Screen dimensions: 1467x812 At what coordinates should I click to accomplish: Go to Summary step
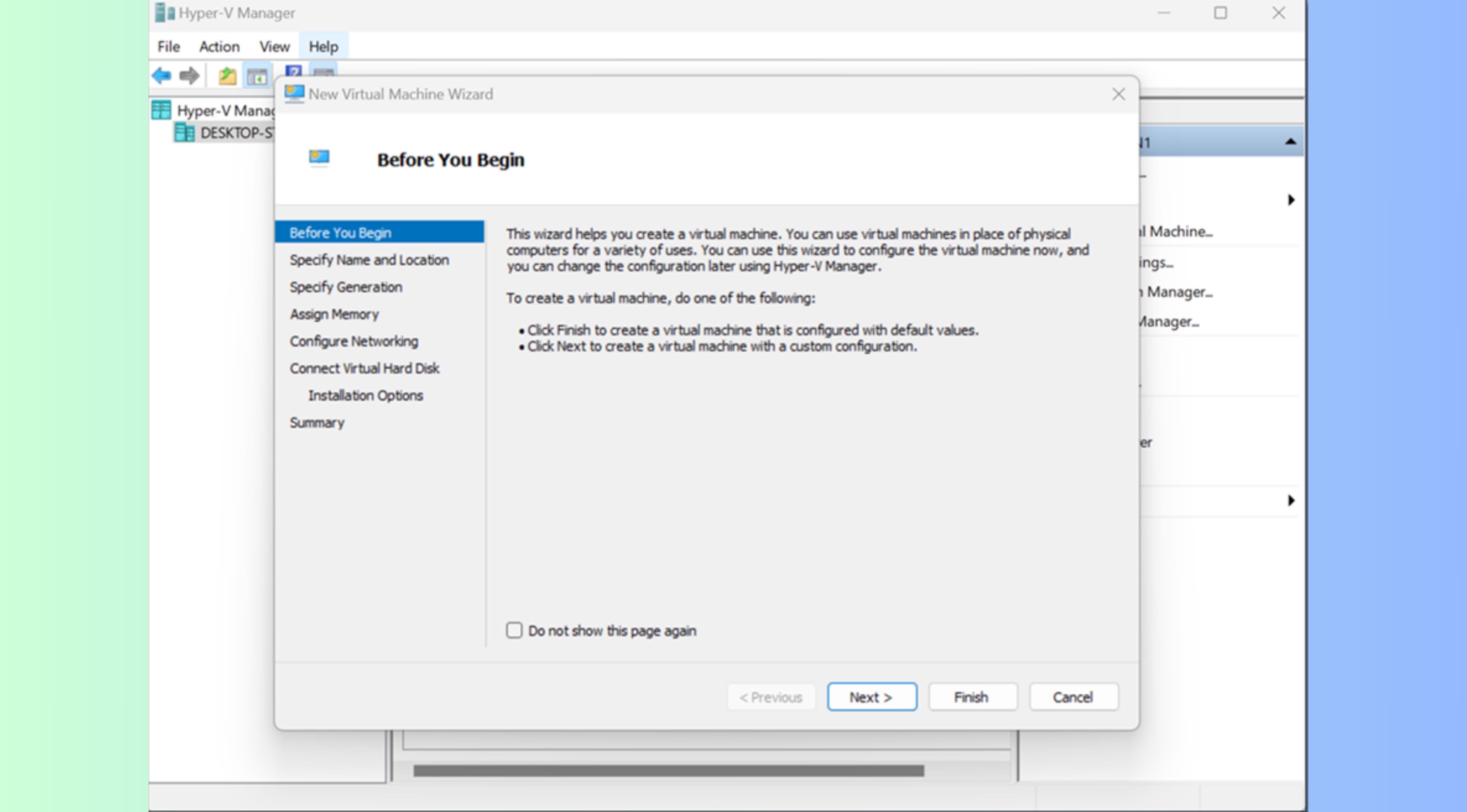[317, 423]
